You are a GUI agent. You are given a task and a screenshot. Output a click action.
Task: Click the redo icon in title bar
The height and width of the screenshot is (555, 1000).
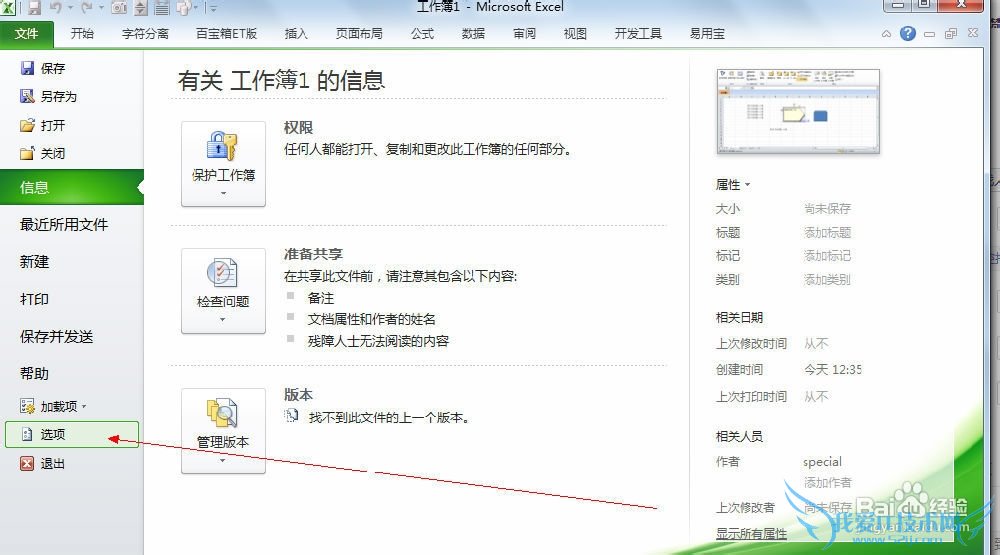[86, 8]
